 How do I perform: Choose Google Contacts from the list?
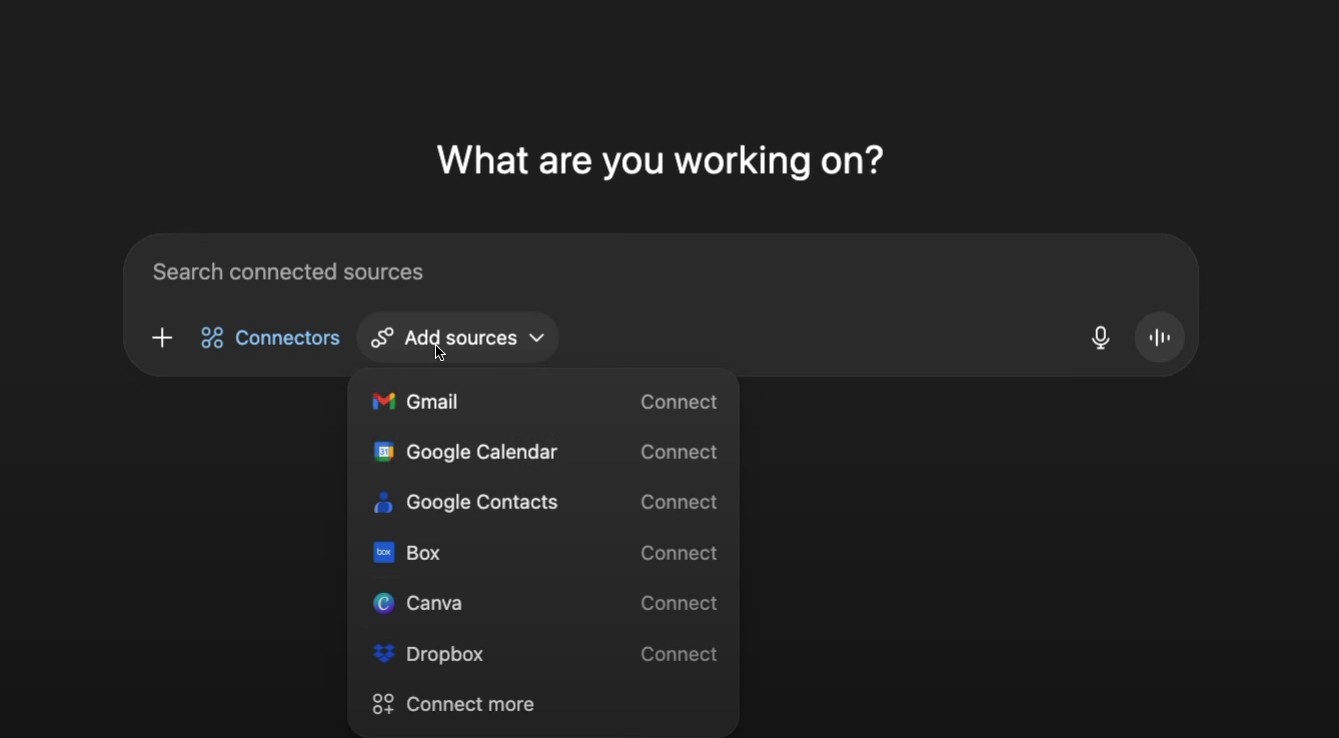click(x=481, y=502)
